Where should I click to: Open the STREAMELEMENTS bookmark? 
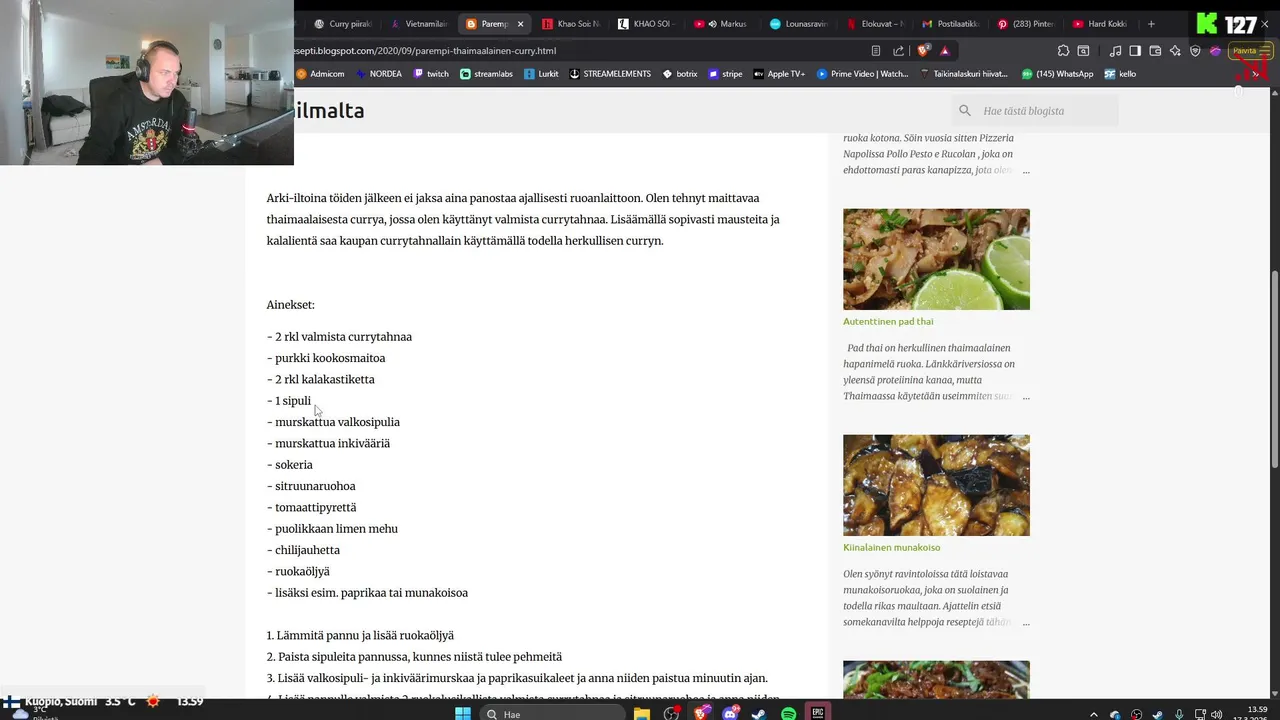coord(610,74)
